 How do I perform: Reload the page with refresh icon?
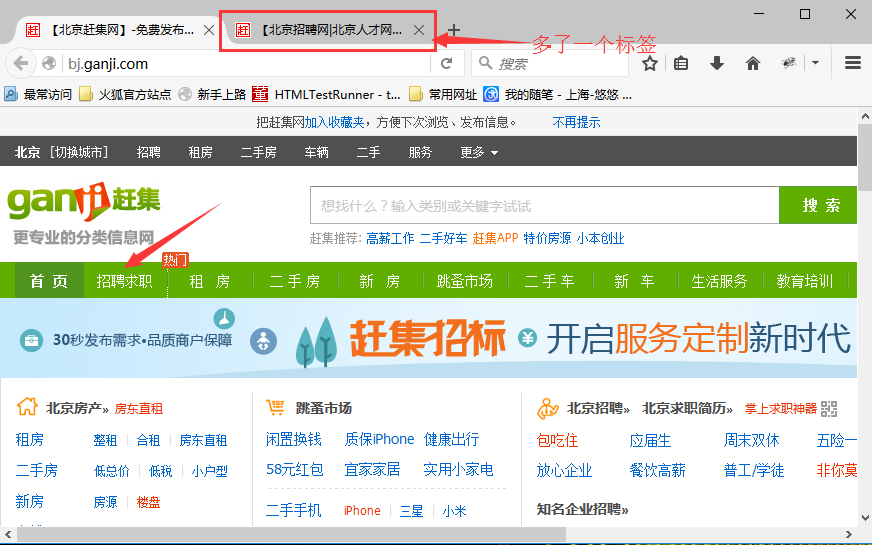tap(447, 63)
